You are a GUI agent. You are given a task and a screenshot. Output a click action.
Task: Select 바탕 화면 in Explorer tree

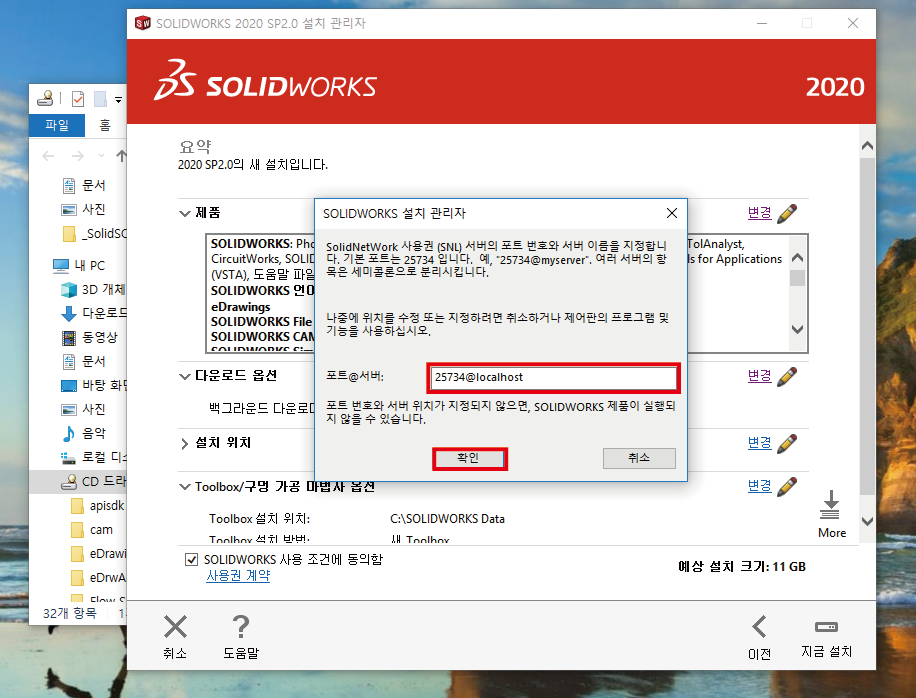click(x=93, y=386)
